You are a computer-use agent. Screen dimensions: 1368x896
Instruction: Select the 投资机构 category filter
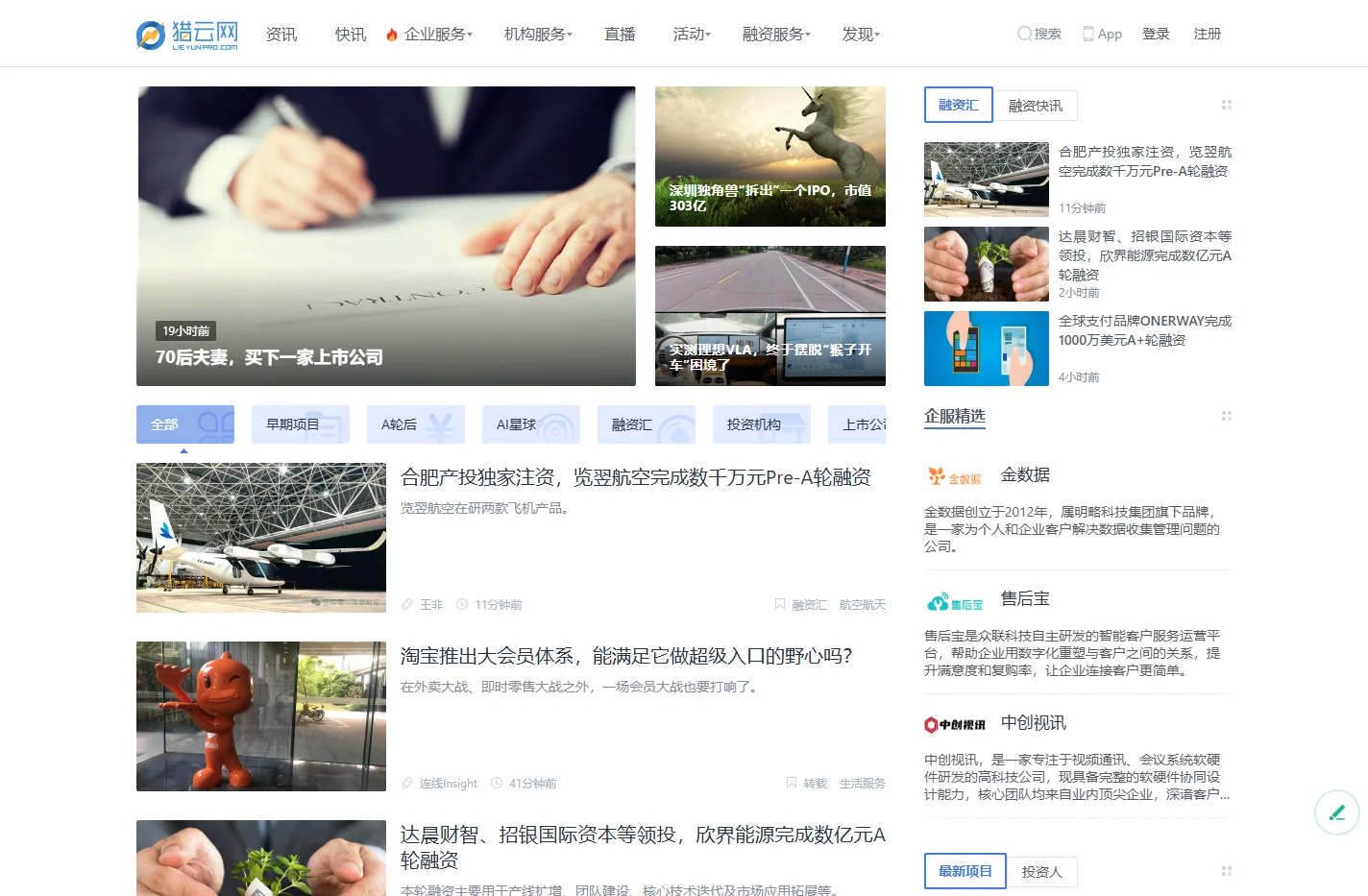coord(762,424)
